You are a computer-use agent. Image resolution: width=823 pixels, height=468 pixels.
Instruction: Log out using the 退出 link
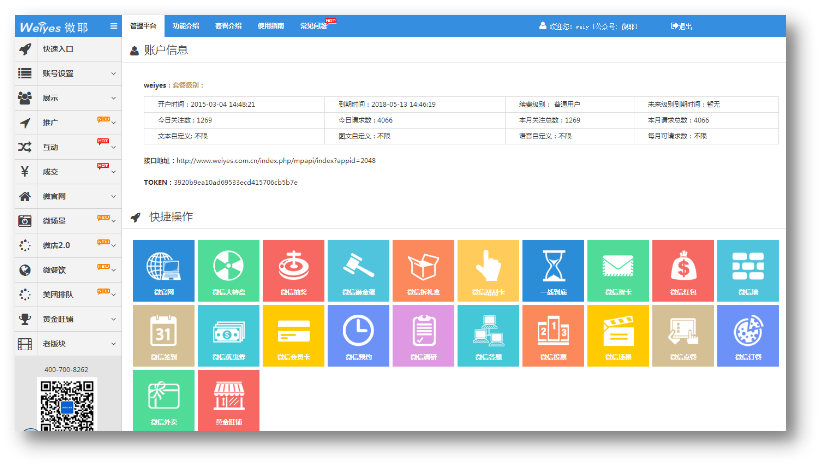tap(681, 26)
